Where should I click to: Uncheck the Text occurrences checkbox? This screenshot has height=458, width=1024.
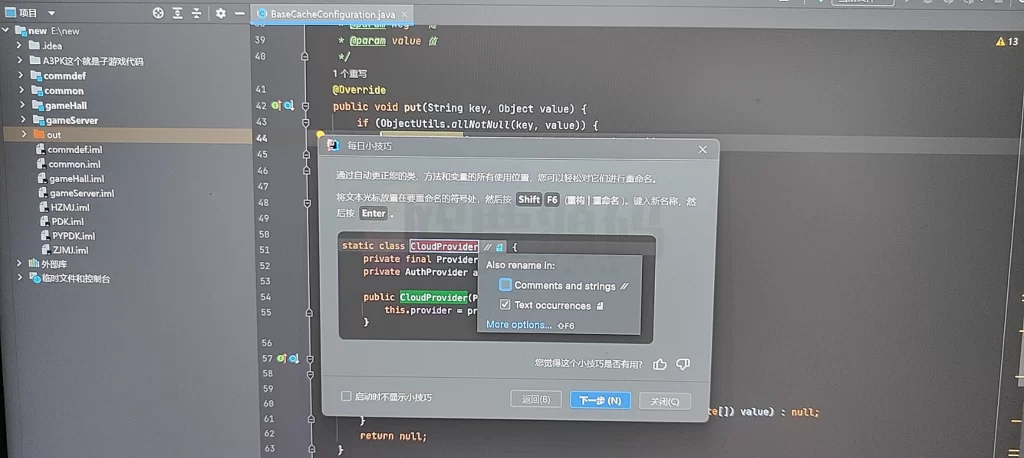tap(505, 305)
